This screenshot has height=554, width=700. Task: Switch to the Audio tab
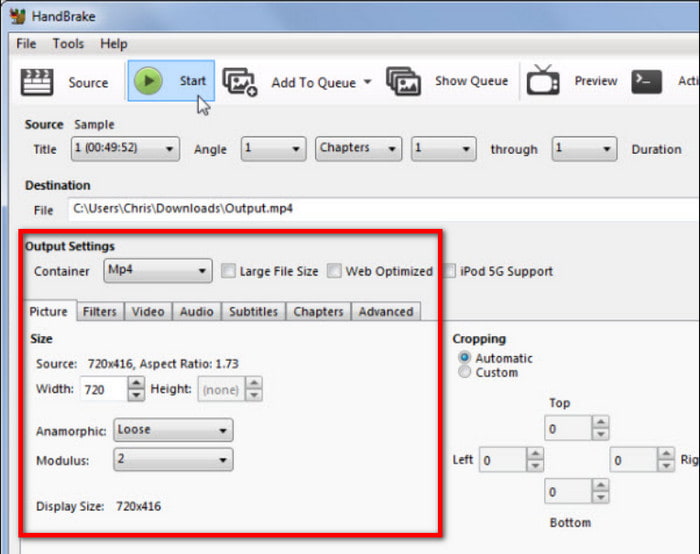click(196, 311)
